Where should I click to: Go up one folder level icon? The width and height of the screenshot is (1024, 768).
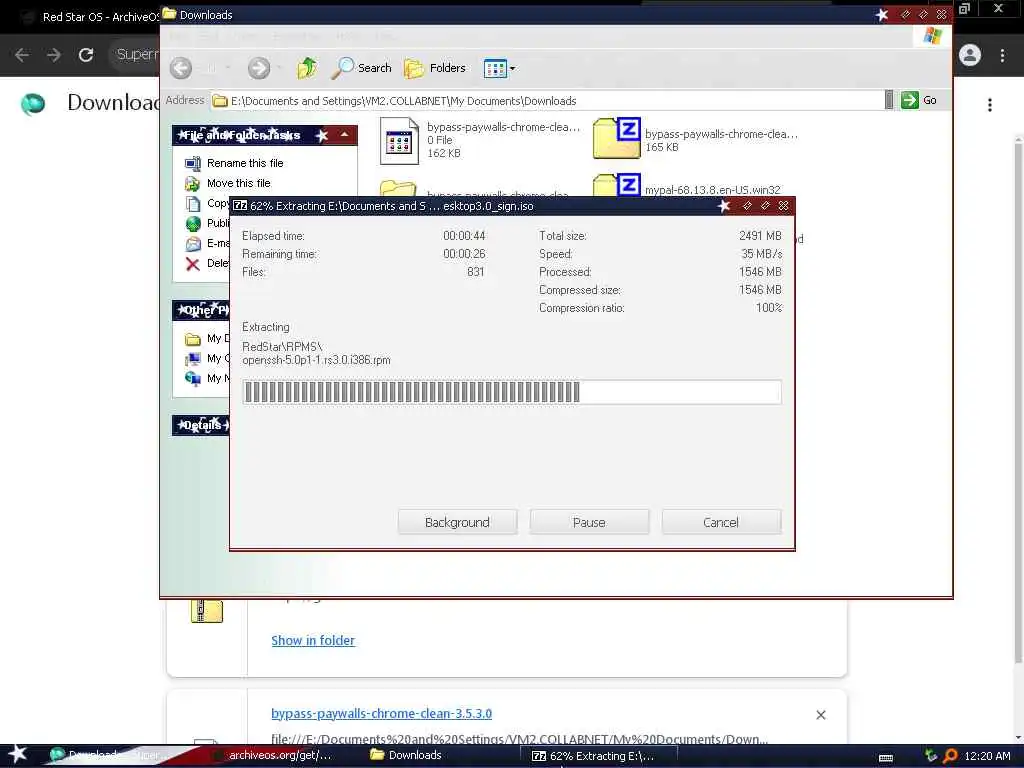307,67
